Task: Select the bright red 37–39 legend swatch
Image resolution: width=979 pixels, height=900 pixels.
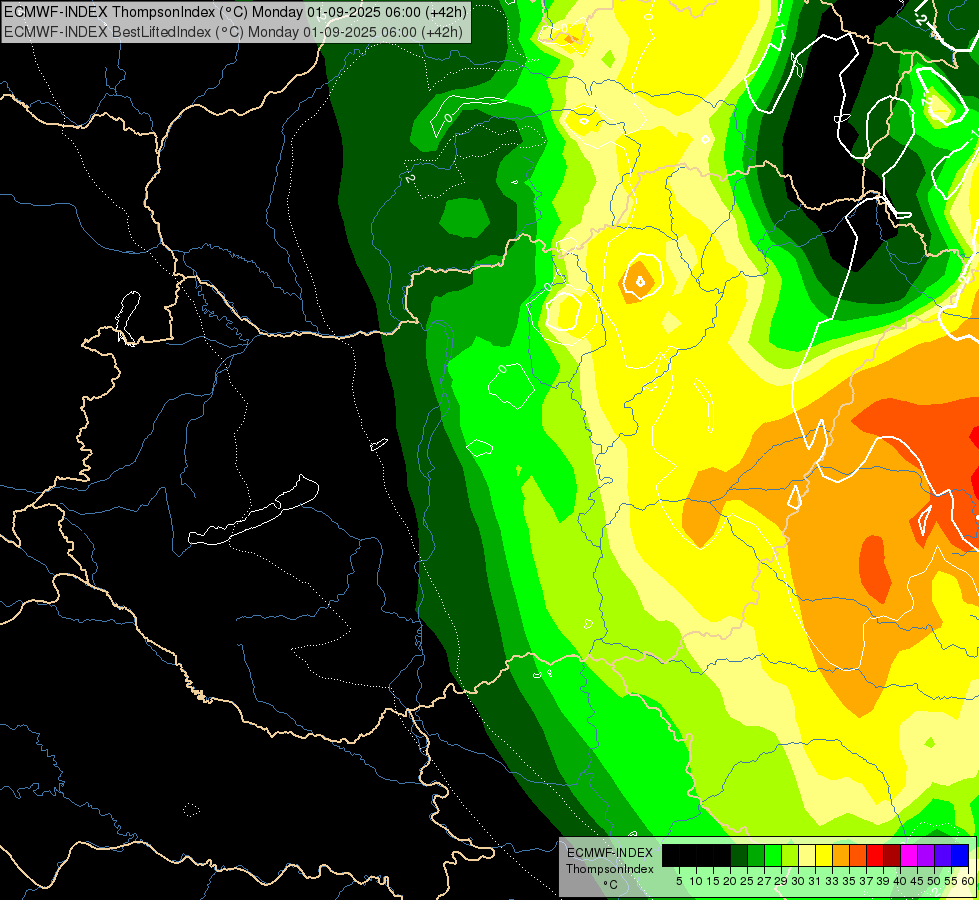Action: pos(875,855)
